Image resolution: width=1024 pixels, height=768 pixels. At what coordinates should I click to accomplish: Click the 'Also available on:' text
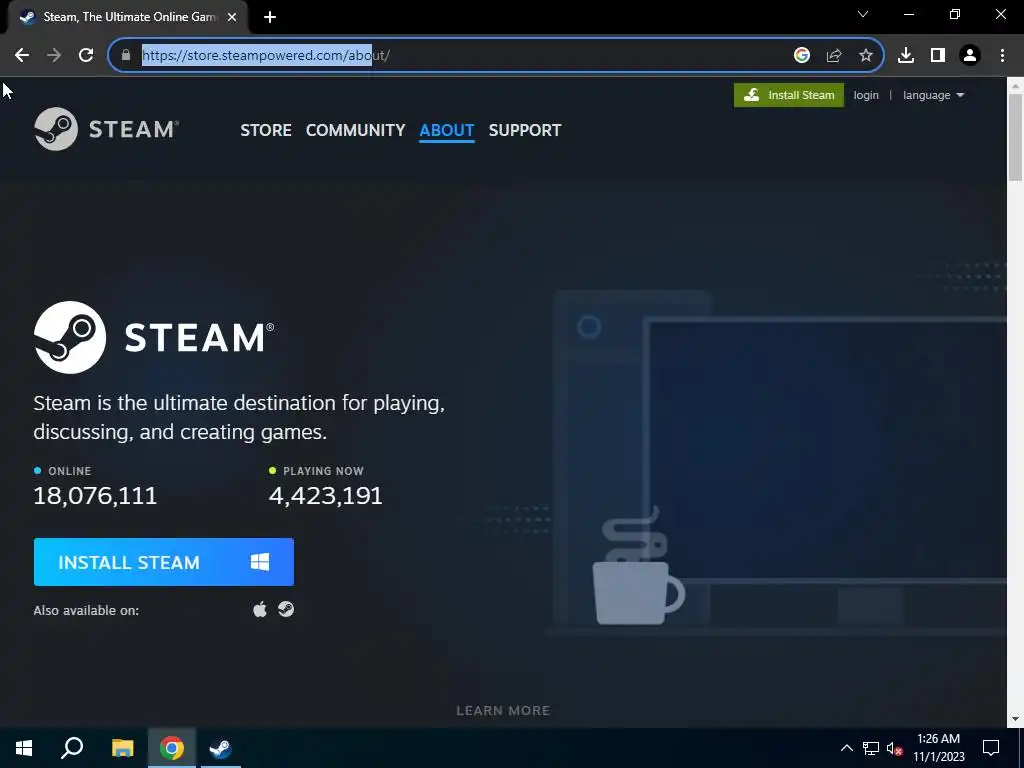[x=86, y=611]
